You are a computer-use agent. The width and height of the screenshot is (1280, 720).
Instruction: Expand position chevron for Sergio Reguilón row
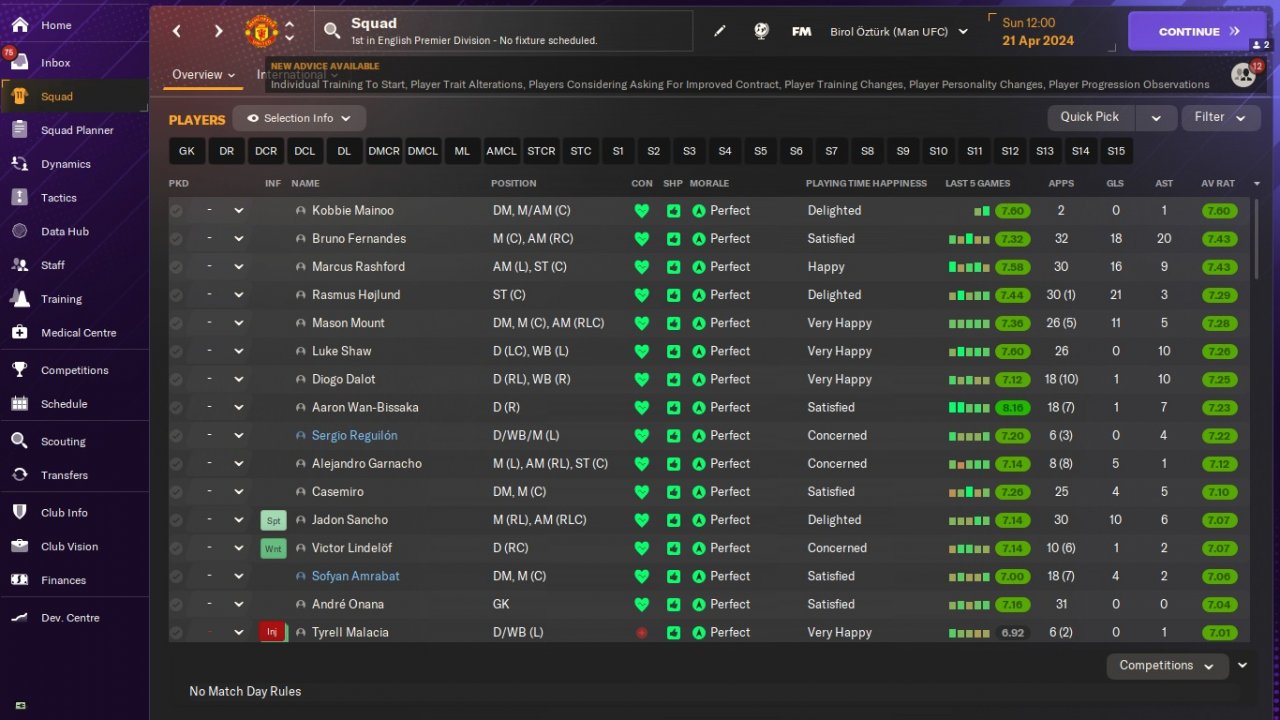pyautogui.click(x=239, y=436)
